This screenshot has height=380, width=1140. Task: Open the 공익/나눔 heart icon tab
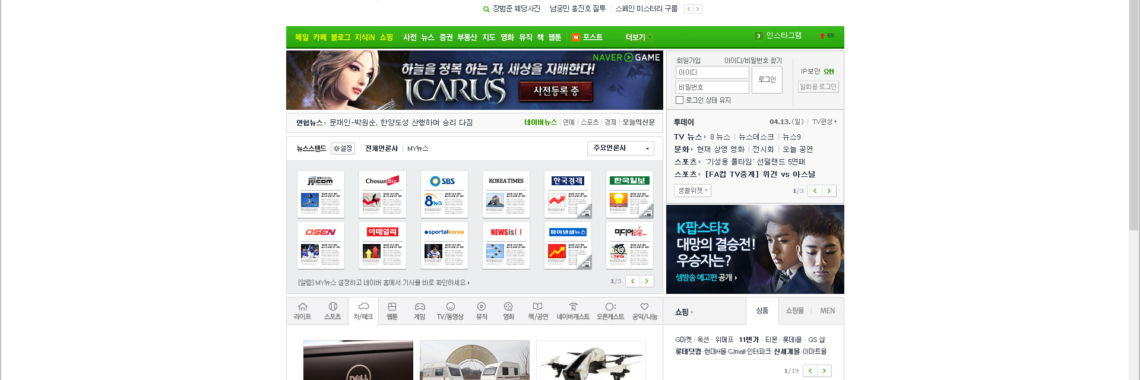tap(644, 311)
